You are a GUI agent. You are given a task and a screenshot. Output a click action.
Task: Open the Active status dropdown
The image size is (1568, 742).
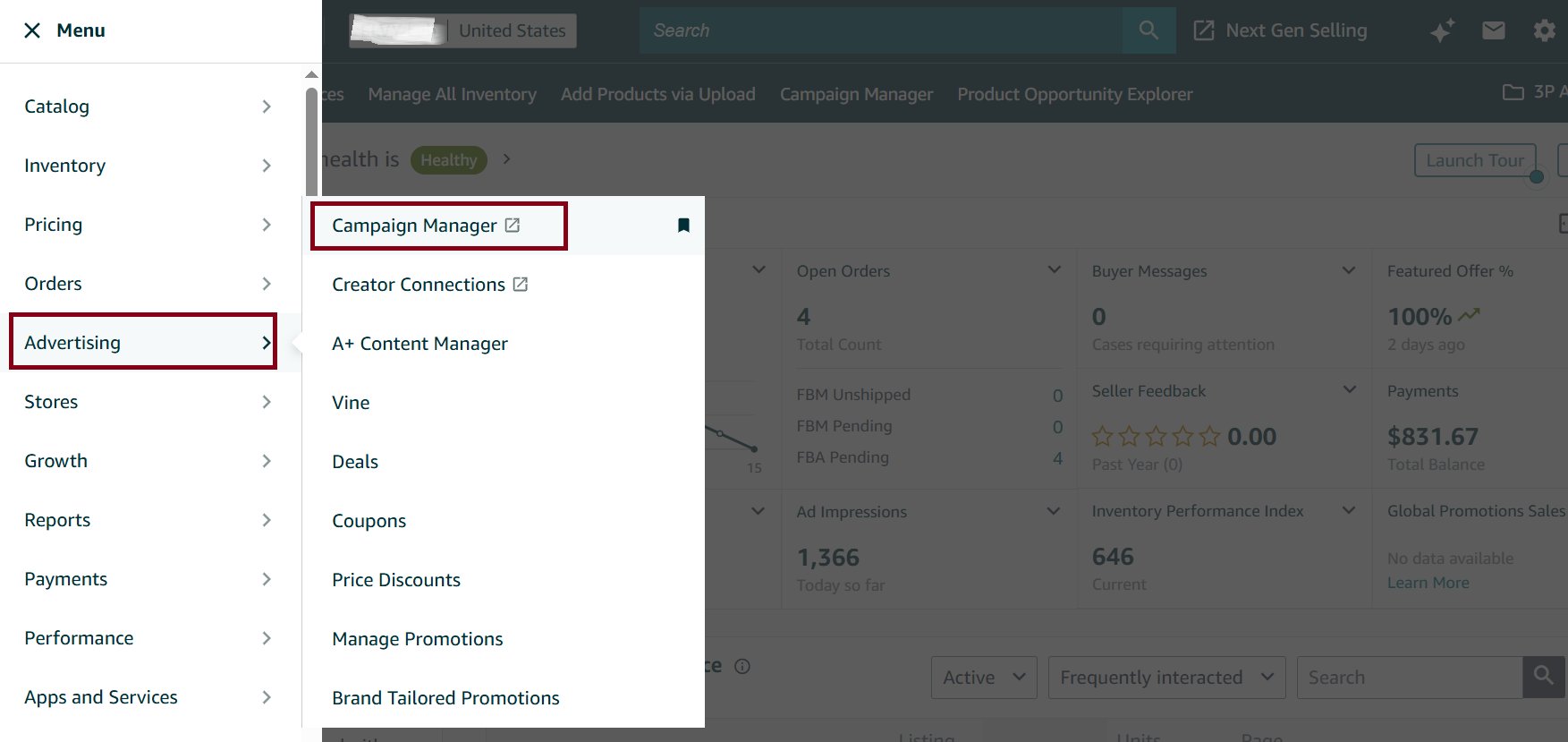[984, 678]
